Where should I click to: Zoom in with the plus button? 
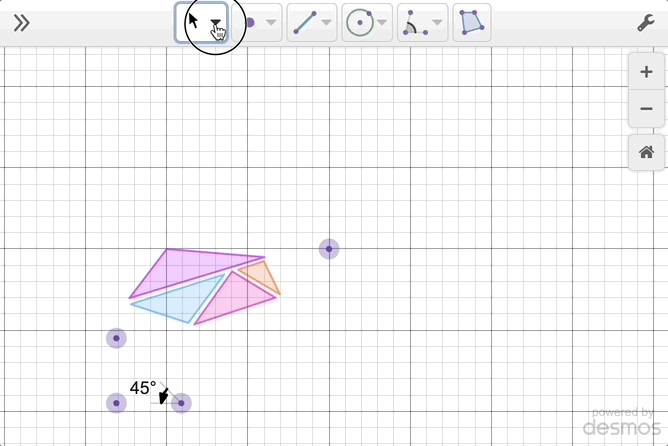coord(646,73)
